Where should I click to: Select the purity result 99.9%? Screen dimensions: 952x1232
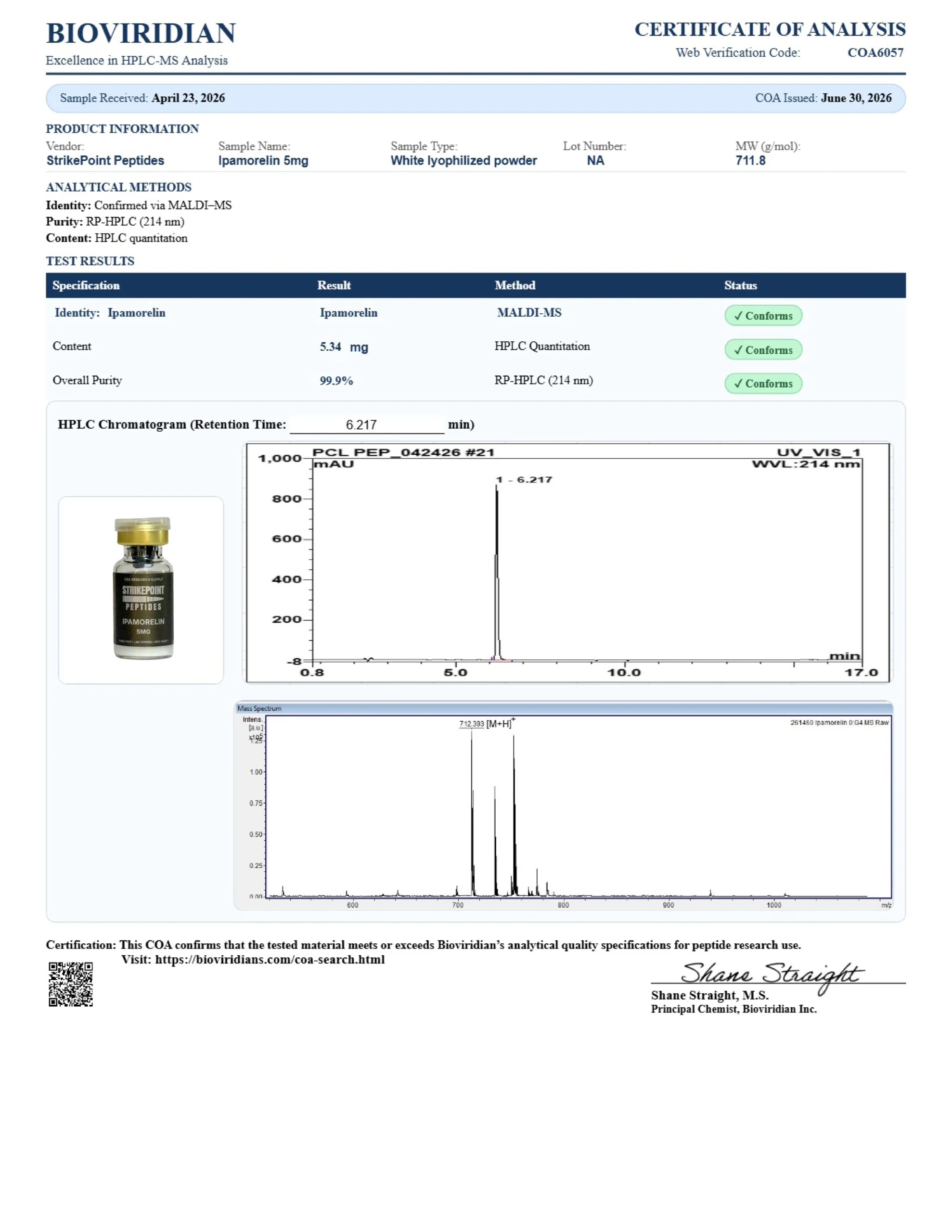point(336,381)
